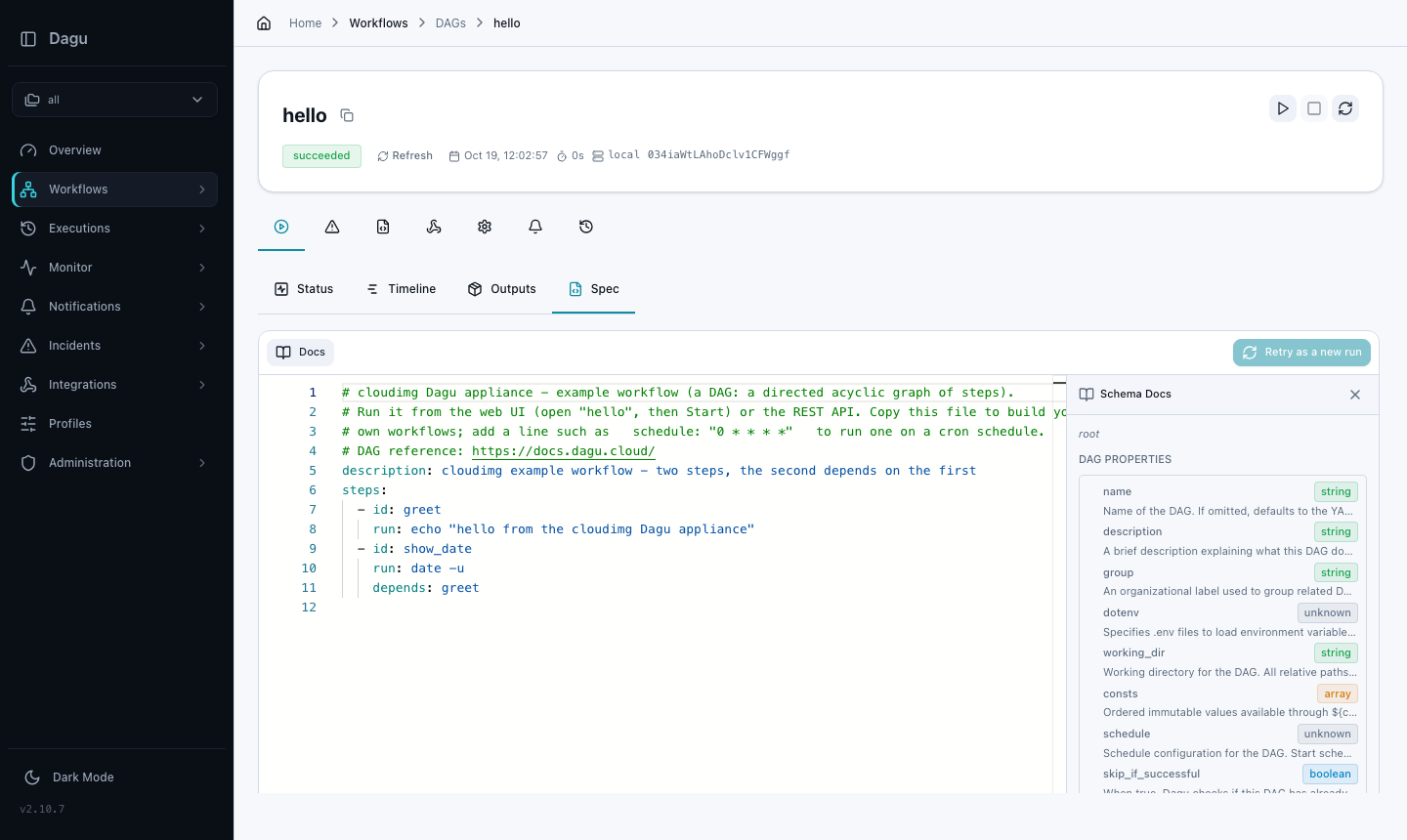Open Executions in the sidebar
Viewport: 1407px width, 840px height.
coord(114,229)
